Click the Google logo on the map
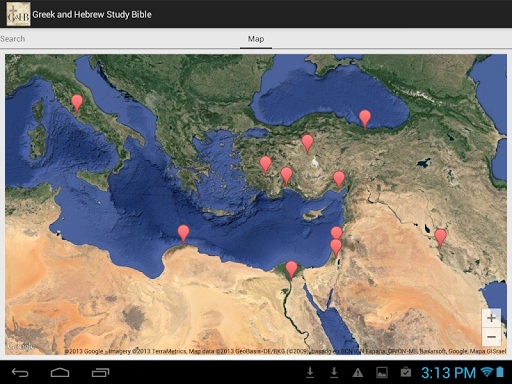 pyautogui.click(x=21, y=346)
